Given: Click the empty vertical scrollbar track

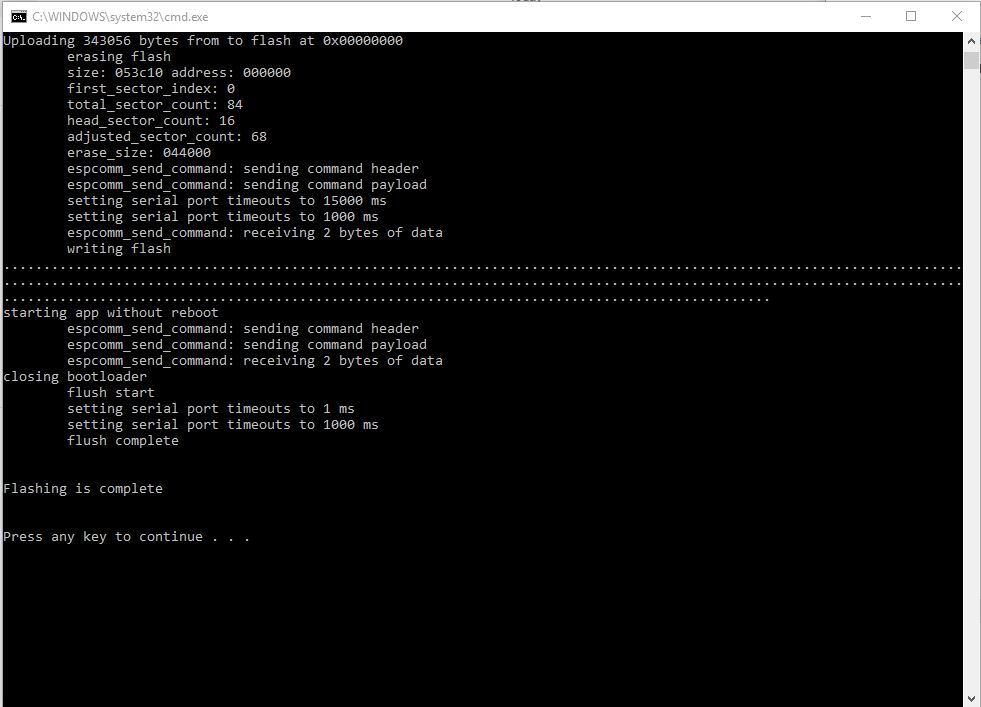Looking at the screenshot, I should tap(971, 400).
